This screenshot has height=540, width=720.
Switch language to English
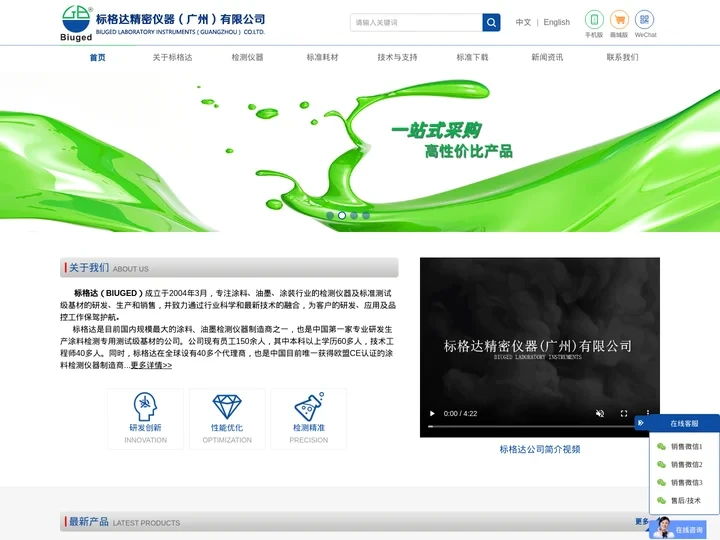click(557, 22)
